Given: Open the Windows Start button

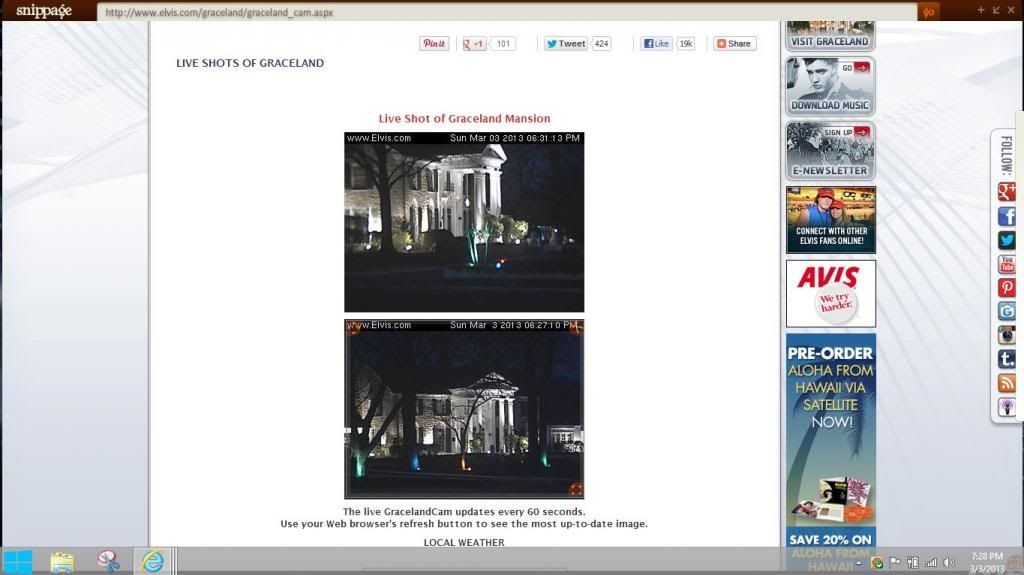Looking at the screenshot, I should pos(18,562).
